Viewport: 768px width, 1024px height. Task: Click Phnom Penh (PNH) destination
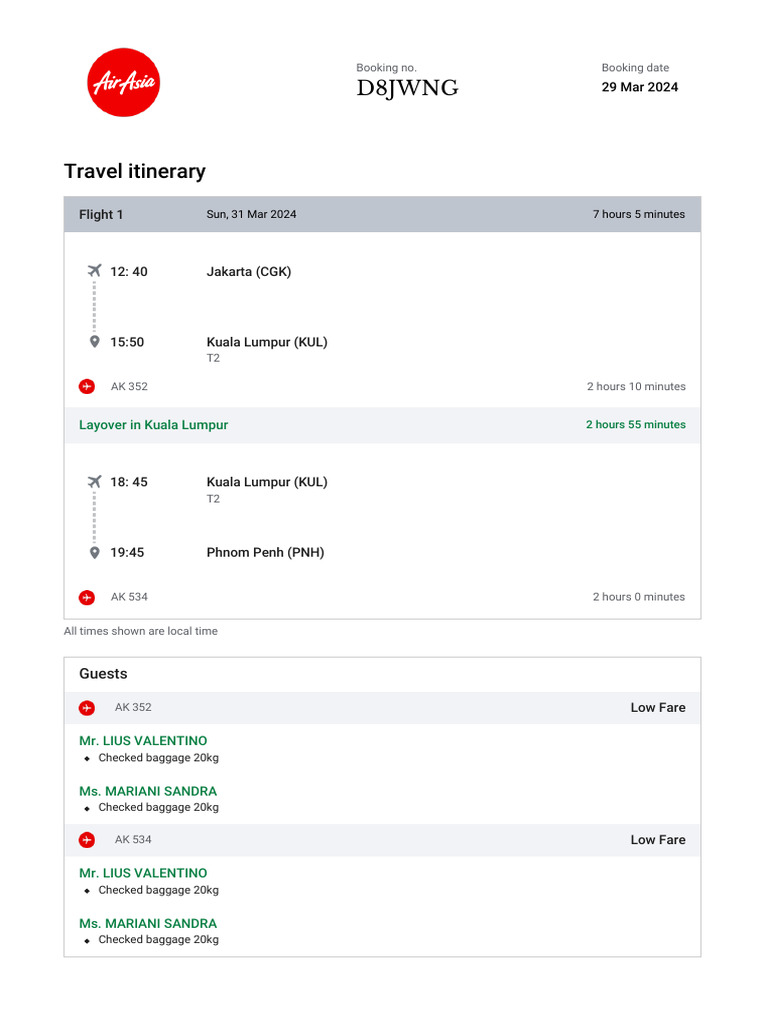(265, 552)
